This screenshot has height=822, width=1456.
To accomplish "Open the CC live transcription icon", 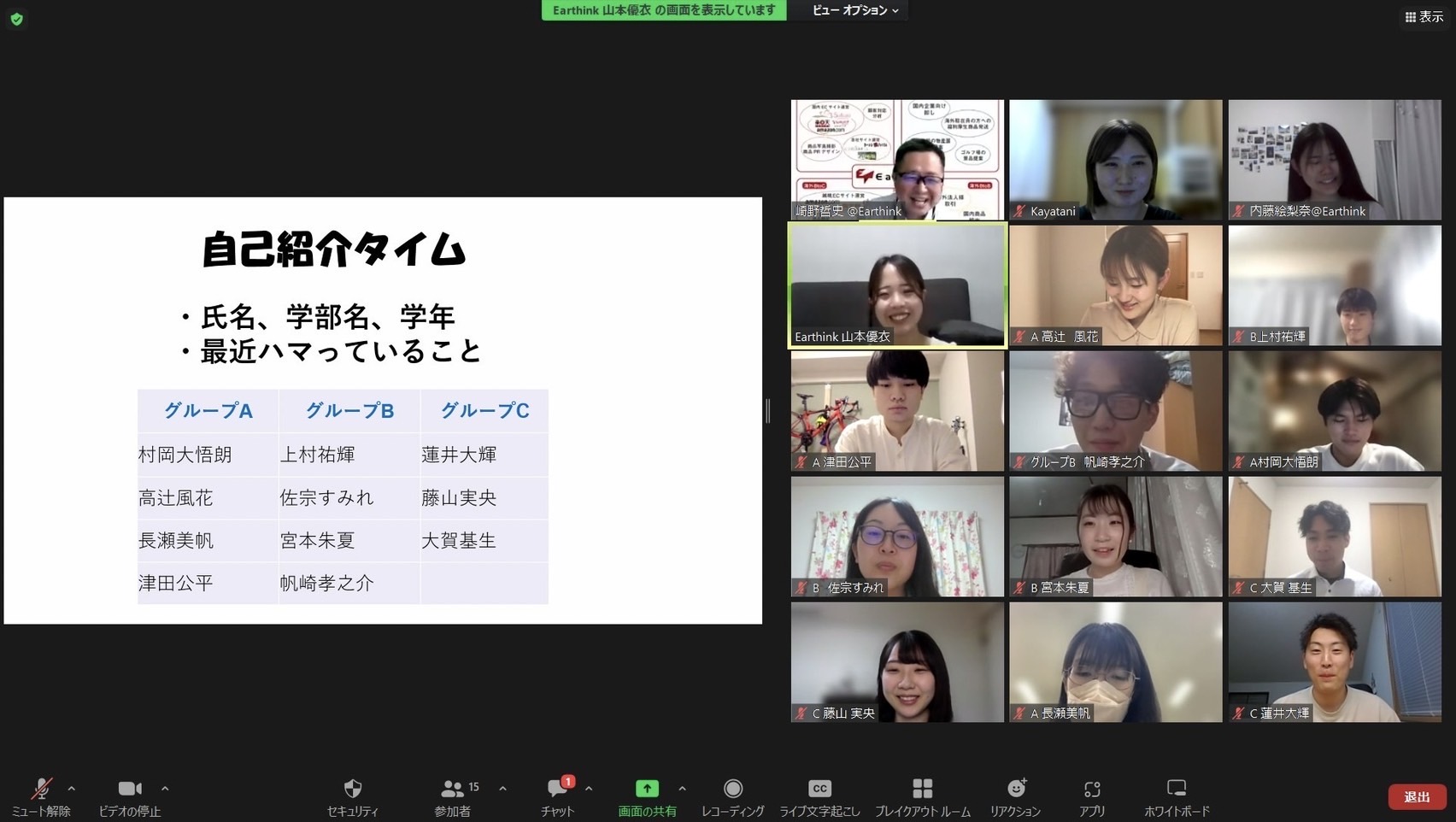I will point(819,788).
